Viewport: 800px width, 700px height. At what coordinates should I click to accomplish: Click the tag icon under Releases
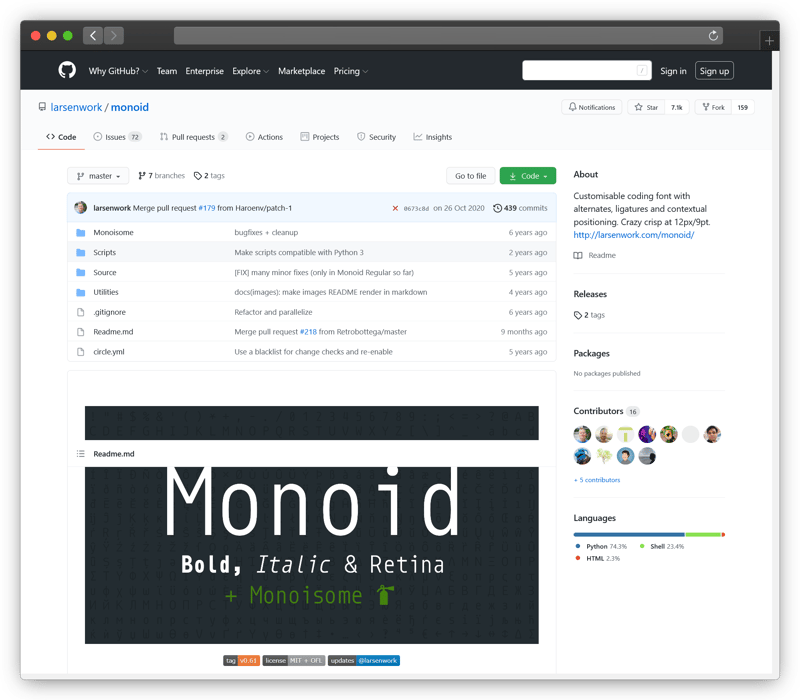tap(578, 315)
